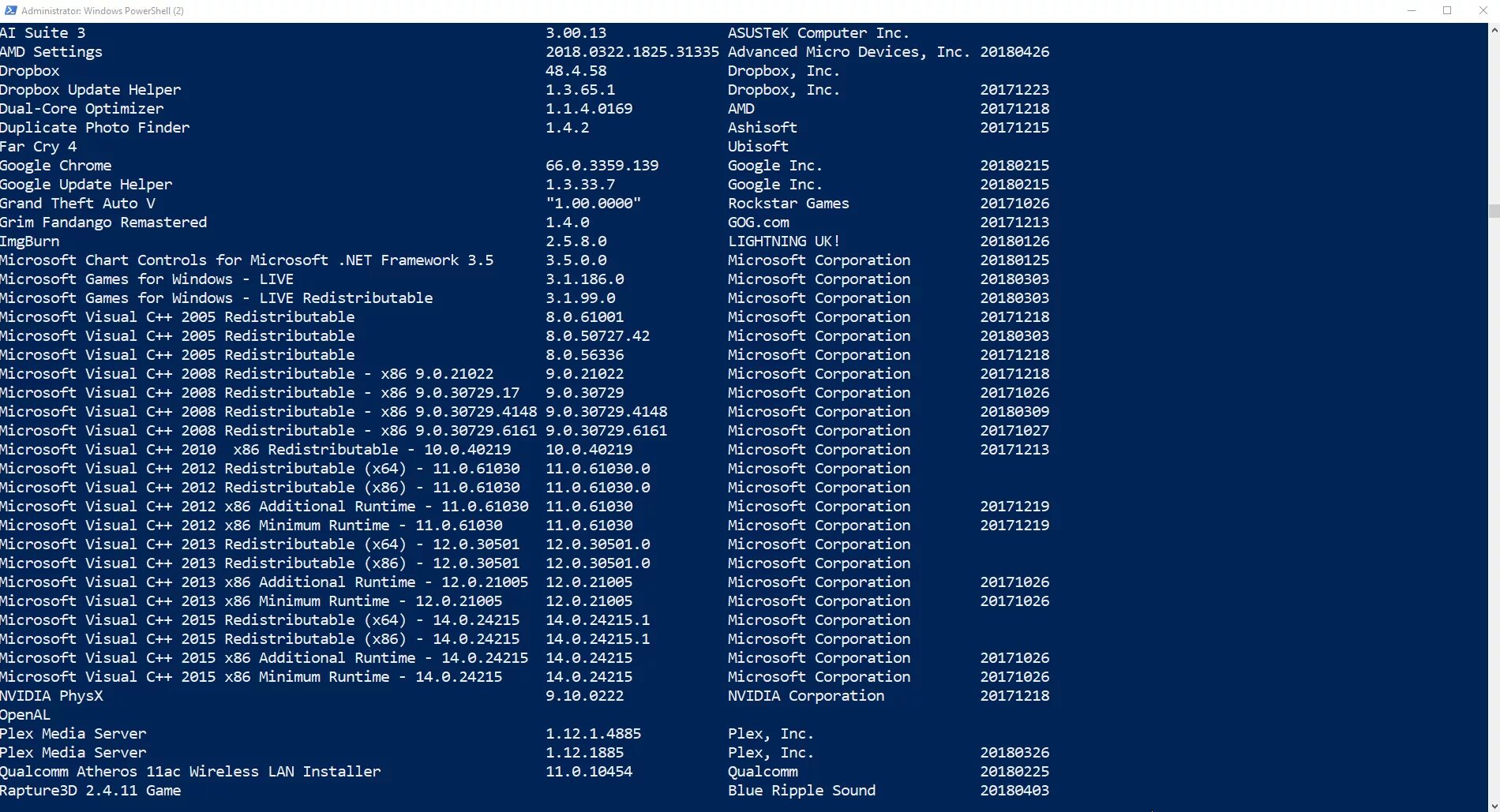Click the Rapture3D 2.4.11 Game line
Viewport: 1500px width, 812px height.
tap(525, 791)
